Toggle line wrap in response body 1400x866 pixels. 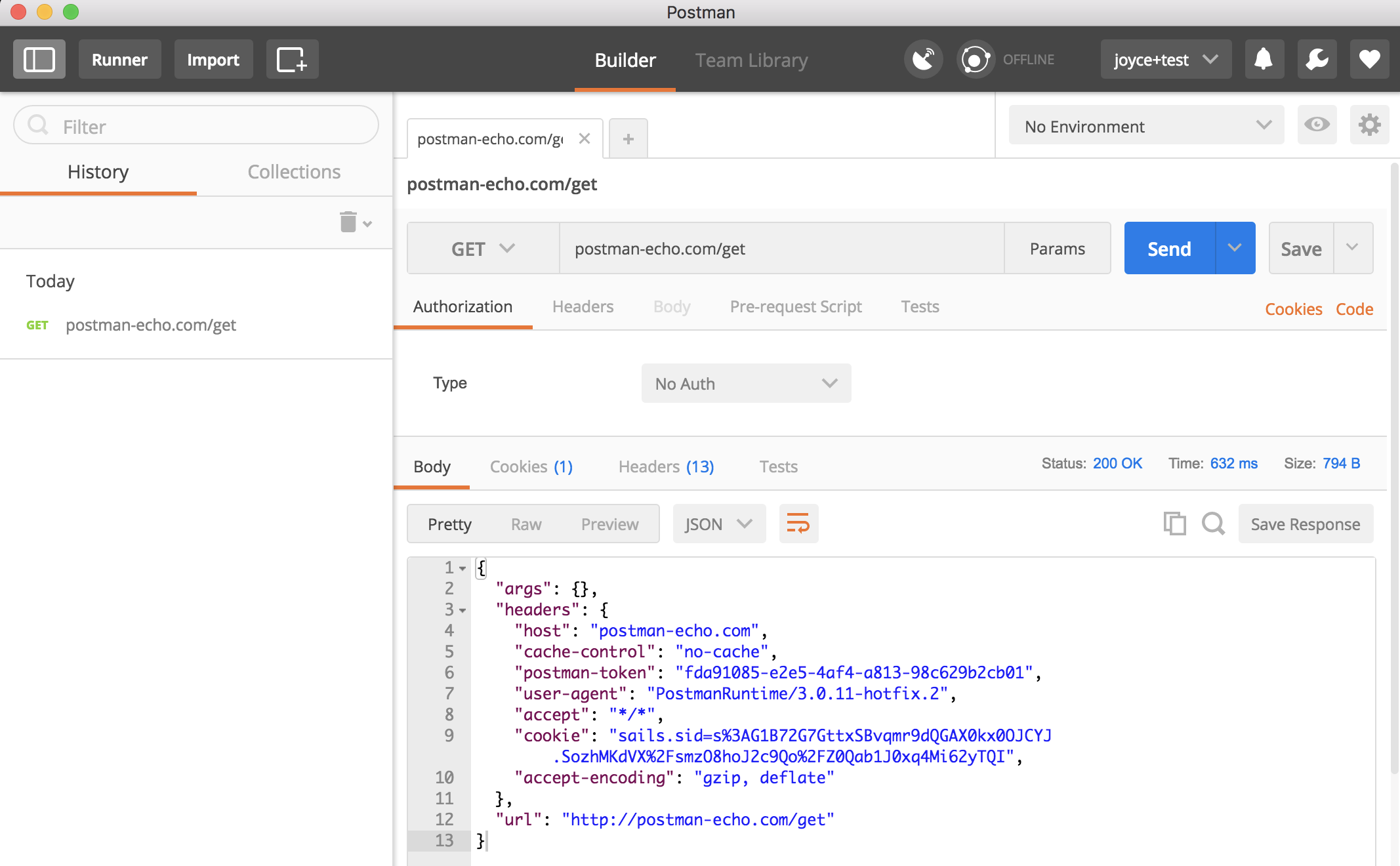[x=798, y=524]
